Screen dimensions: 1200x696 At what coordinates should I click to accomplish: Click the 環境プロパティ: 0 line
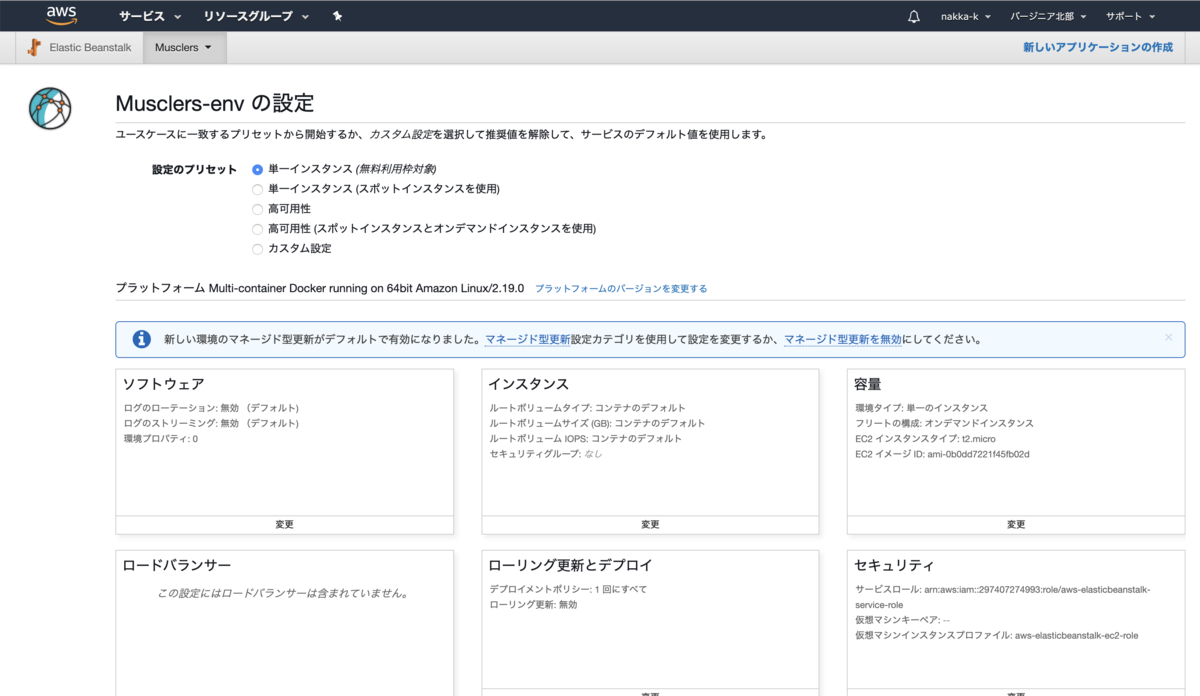coord(161,439)
